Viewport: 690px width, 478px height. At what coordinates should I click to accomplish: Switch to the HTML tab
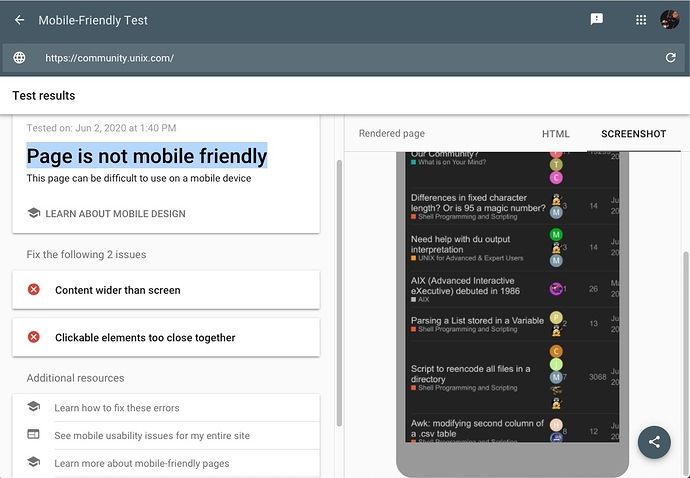tap(555, 134)
